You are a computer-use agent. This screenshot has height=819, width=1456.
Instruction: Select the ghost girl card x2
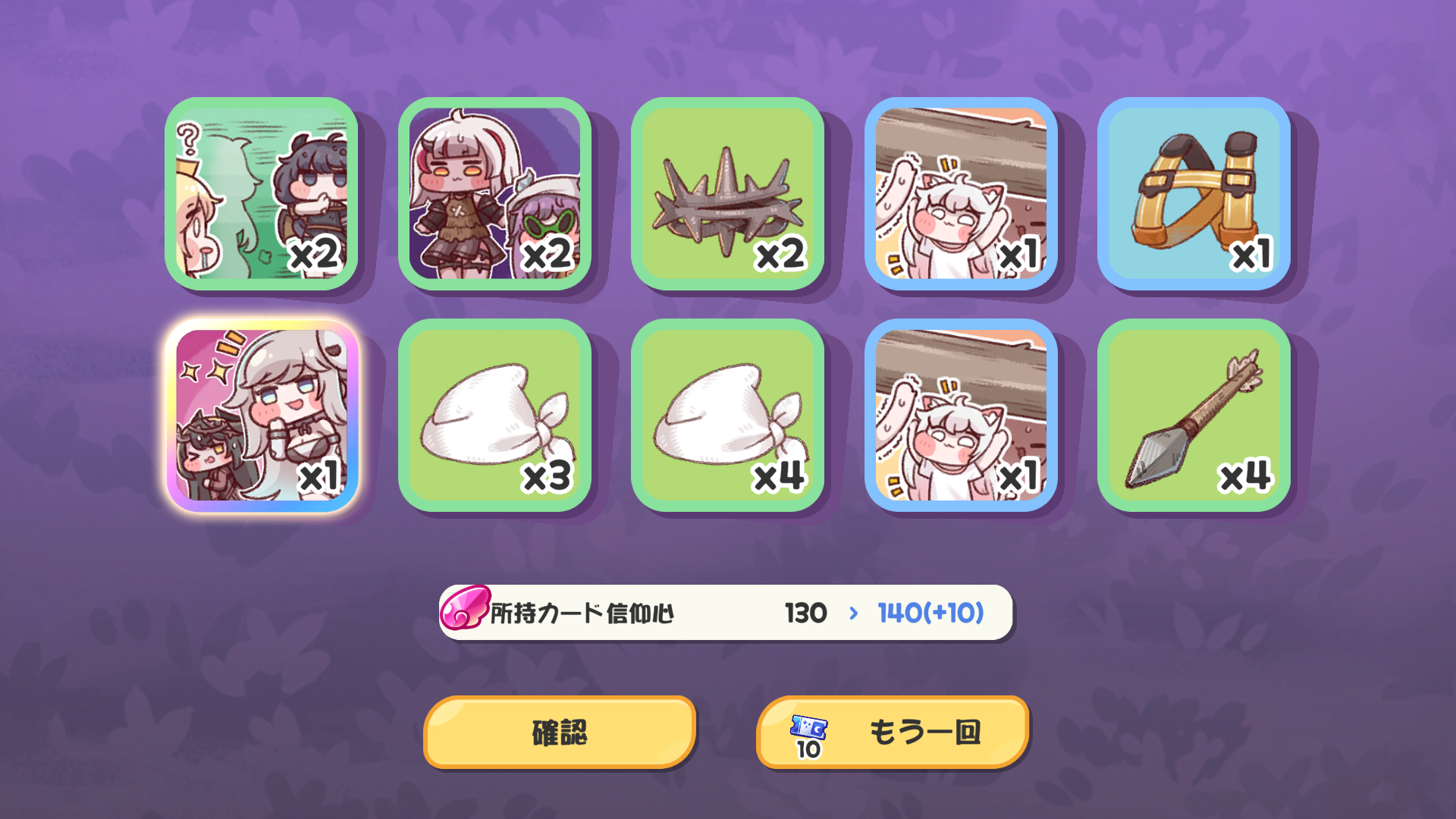(x=262, y=193)
